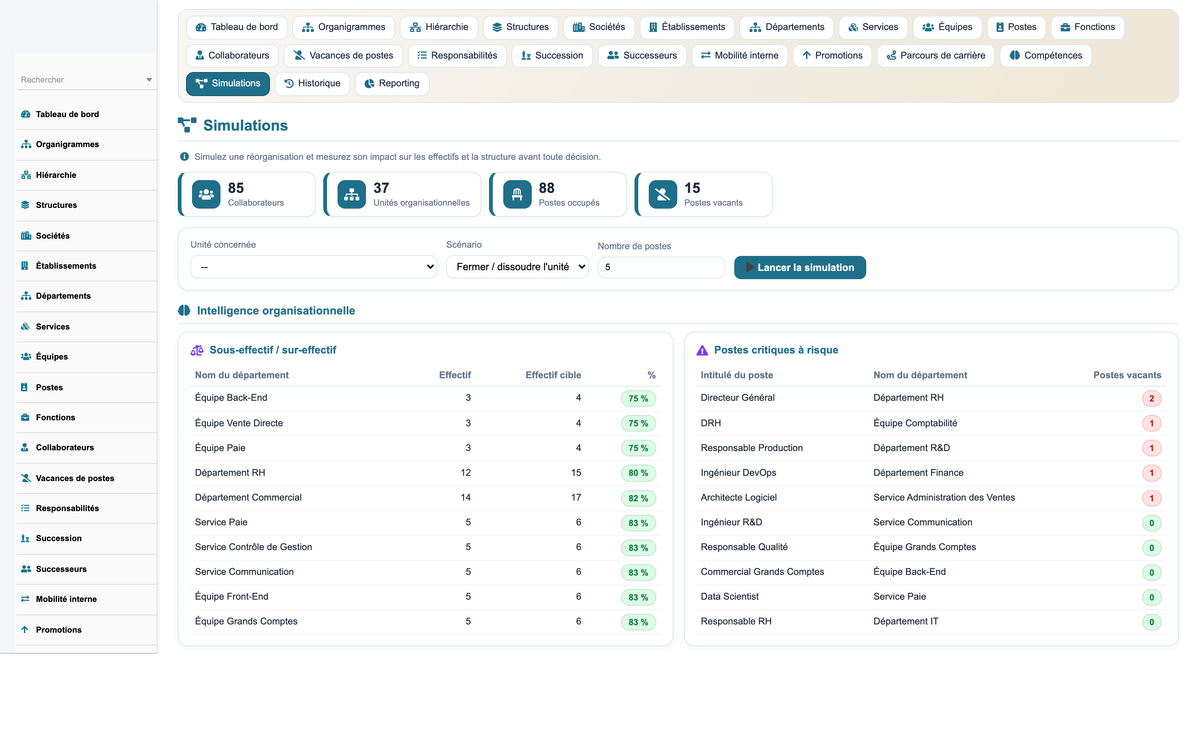Click Service Administration des Ventes cell
This screenshot has width=1200, height=743.
[944, 498]
